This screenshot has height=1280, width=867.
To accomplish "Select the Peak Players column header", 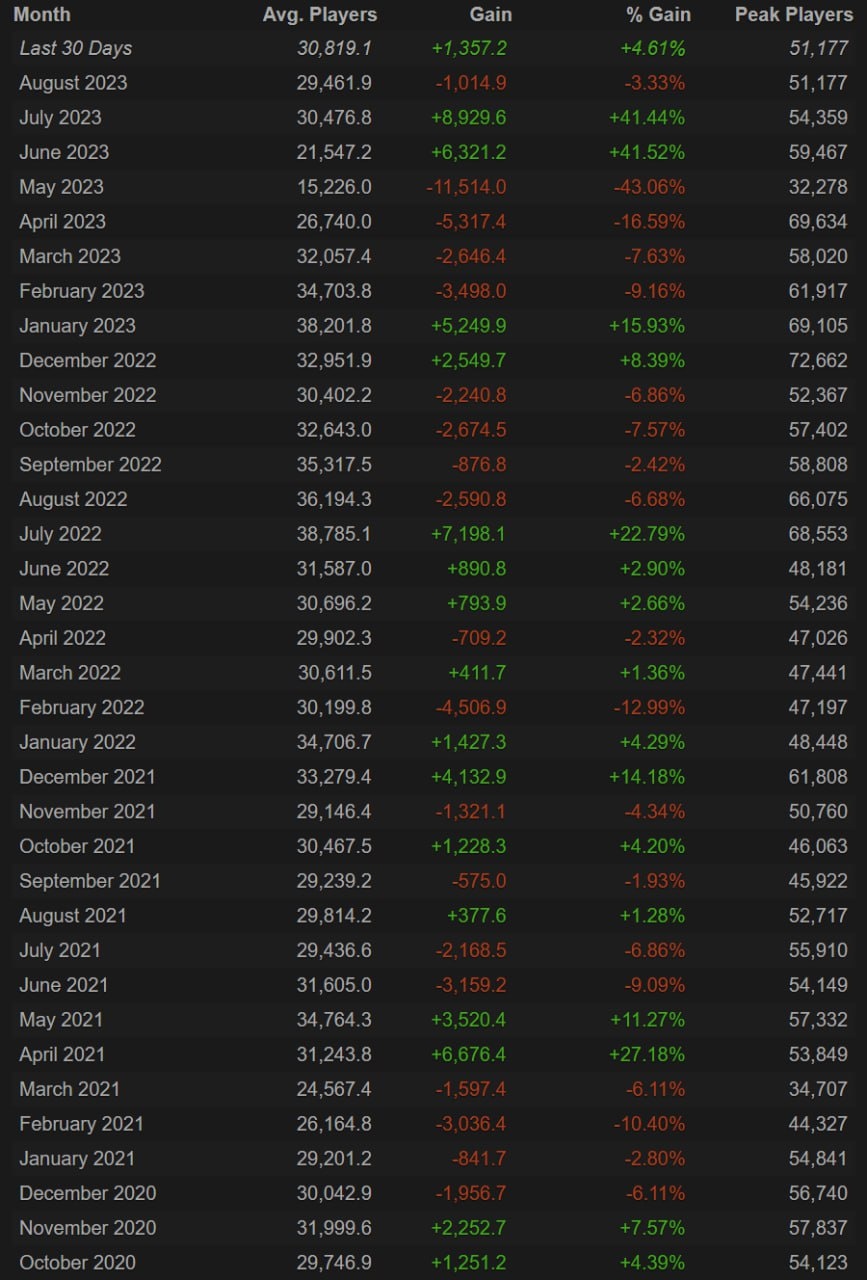I will point(791,14).
